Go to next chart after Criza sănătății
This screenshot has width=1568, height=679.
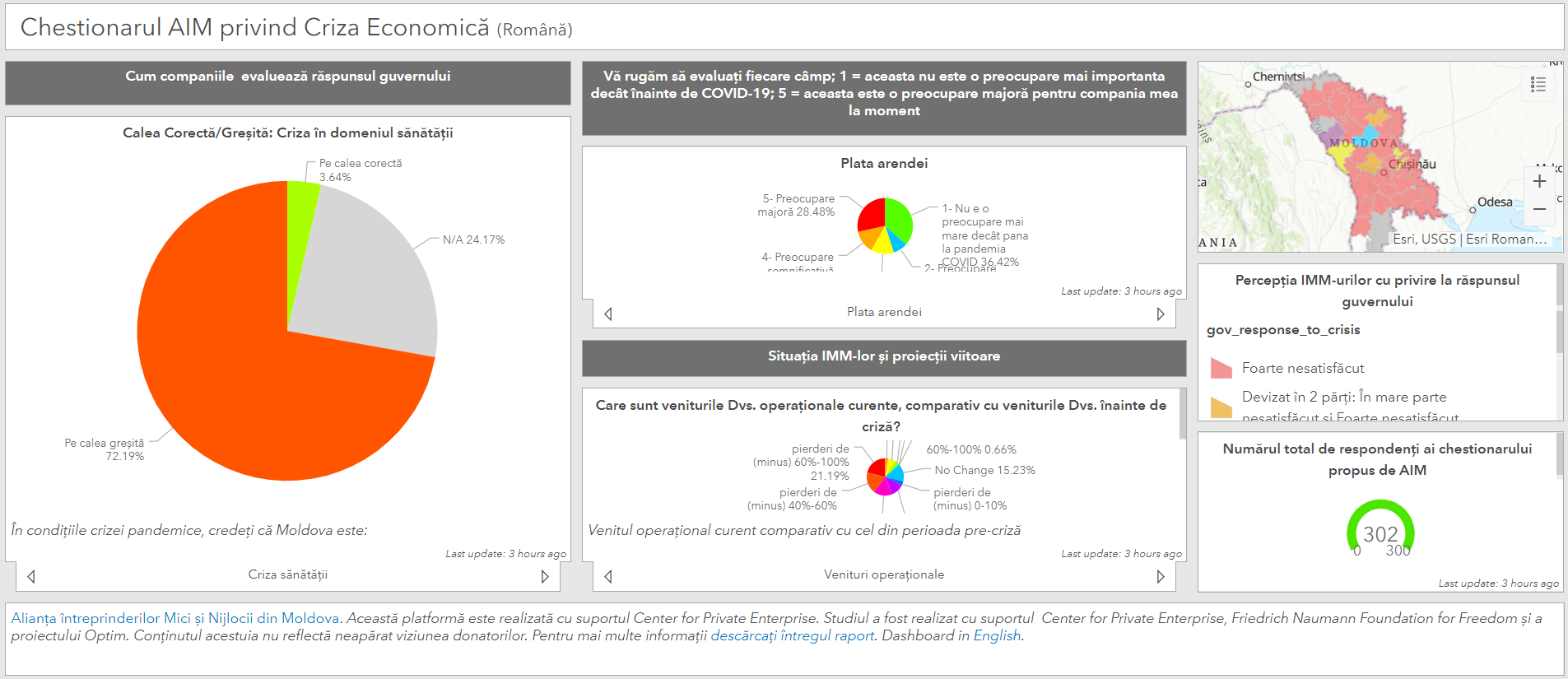click(x=544, y=576)
